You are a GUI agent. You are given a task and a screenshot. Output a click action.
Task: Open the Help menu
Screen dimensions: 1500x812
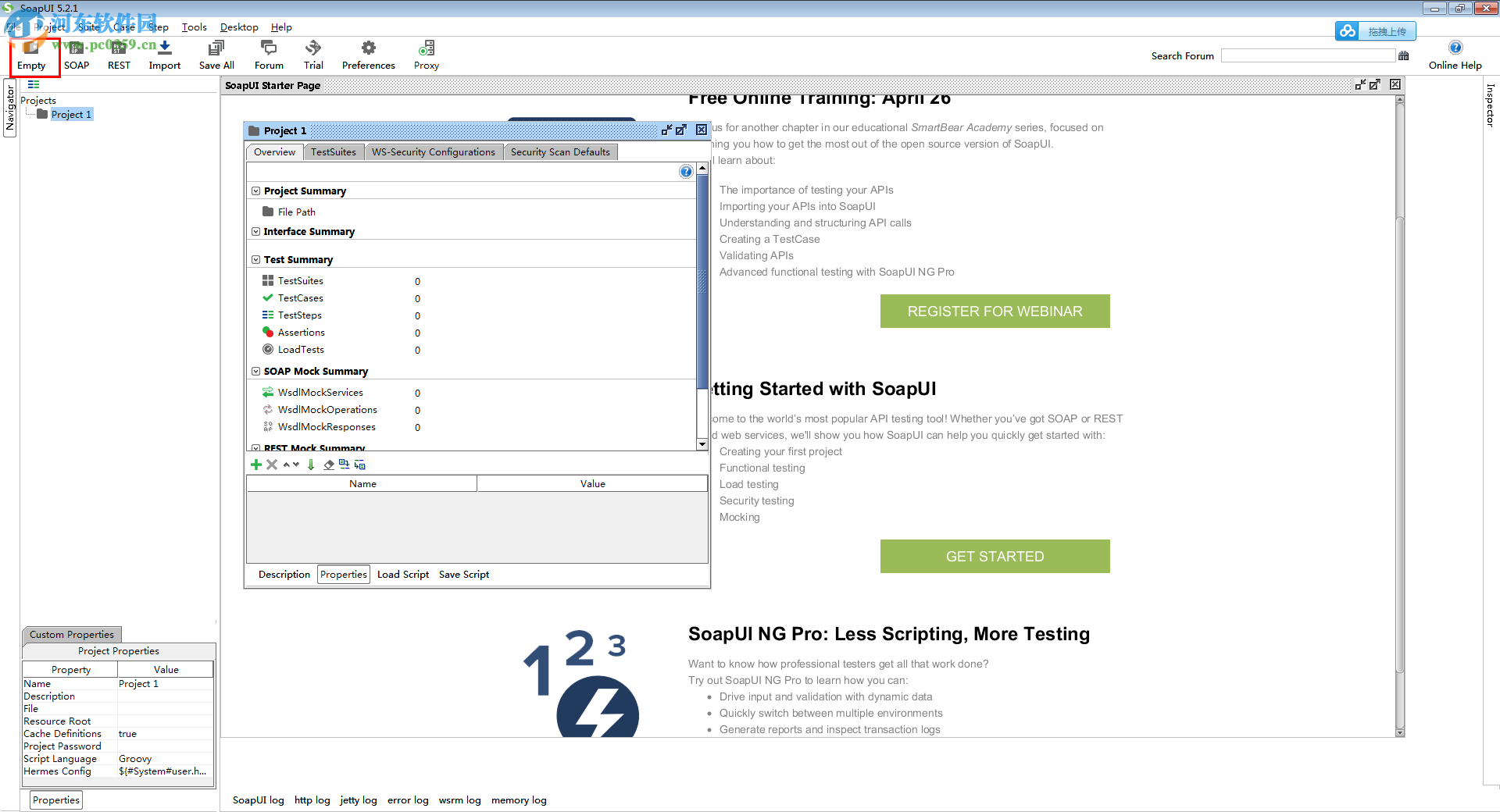coord(281,27)
